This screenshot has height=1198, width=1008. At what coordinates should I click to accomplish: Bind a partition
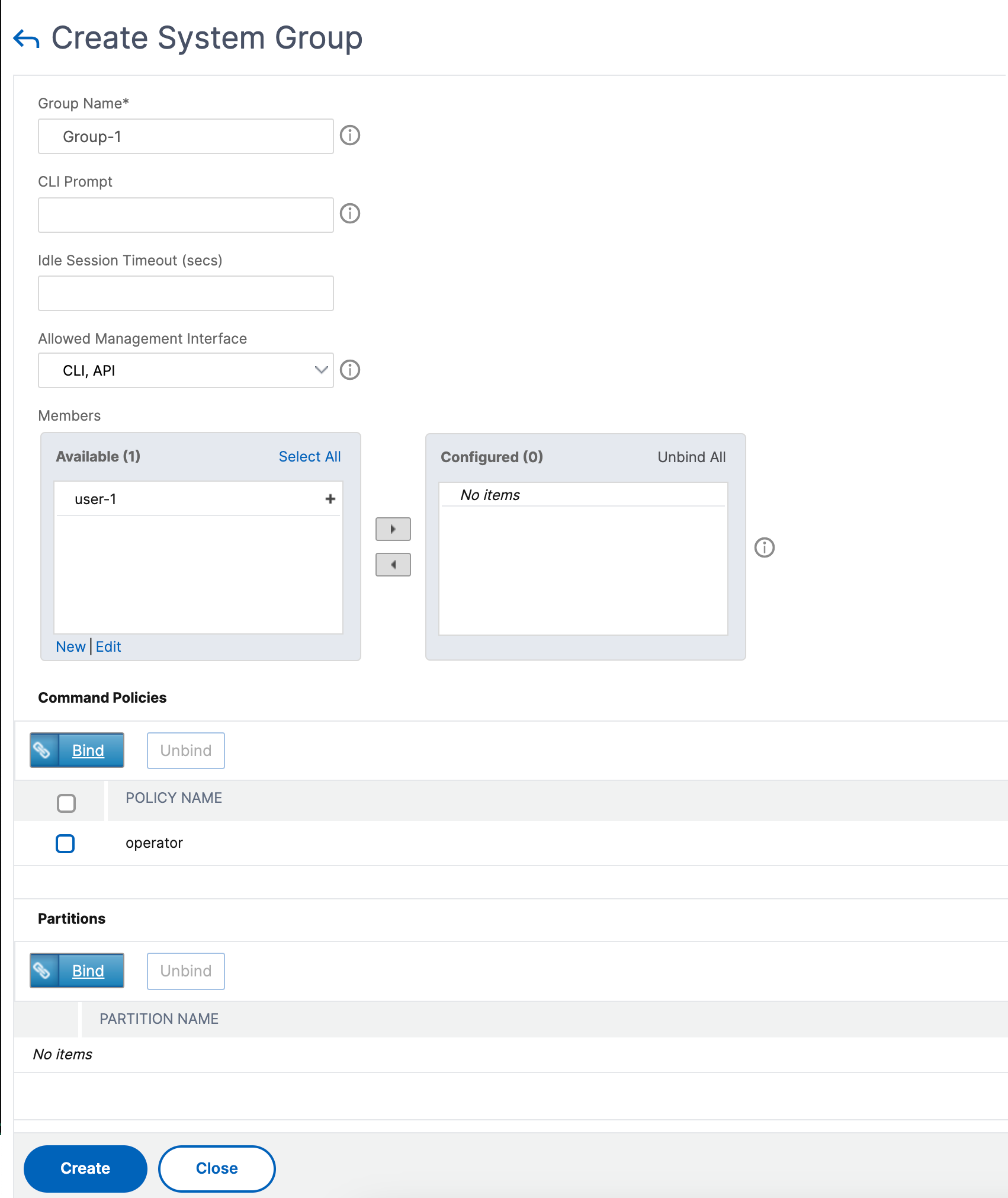77,971
